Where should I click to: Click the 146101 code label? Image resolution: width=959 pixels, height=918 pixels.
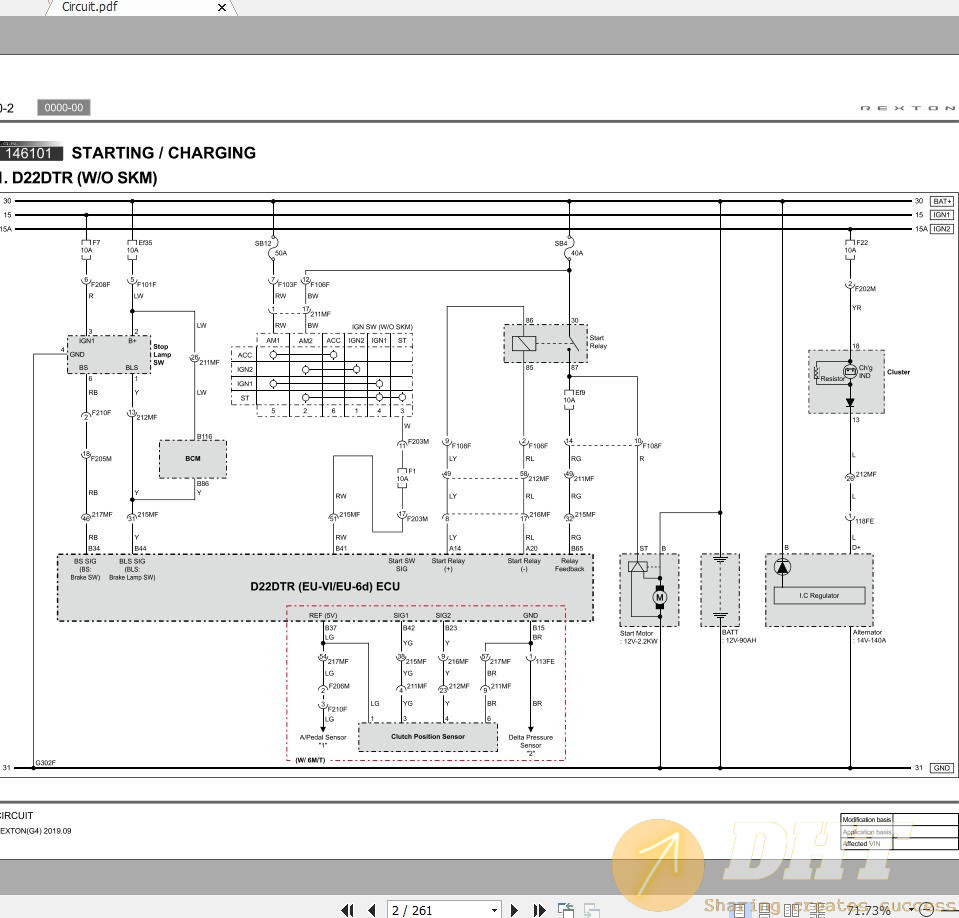[31, 153]
